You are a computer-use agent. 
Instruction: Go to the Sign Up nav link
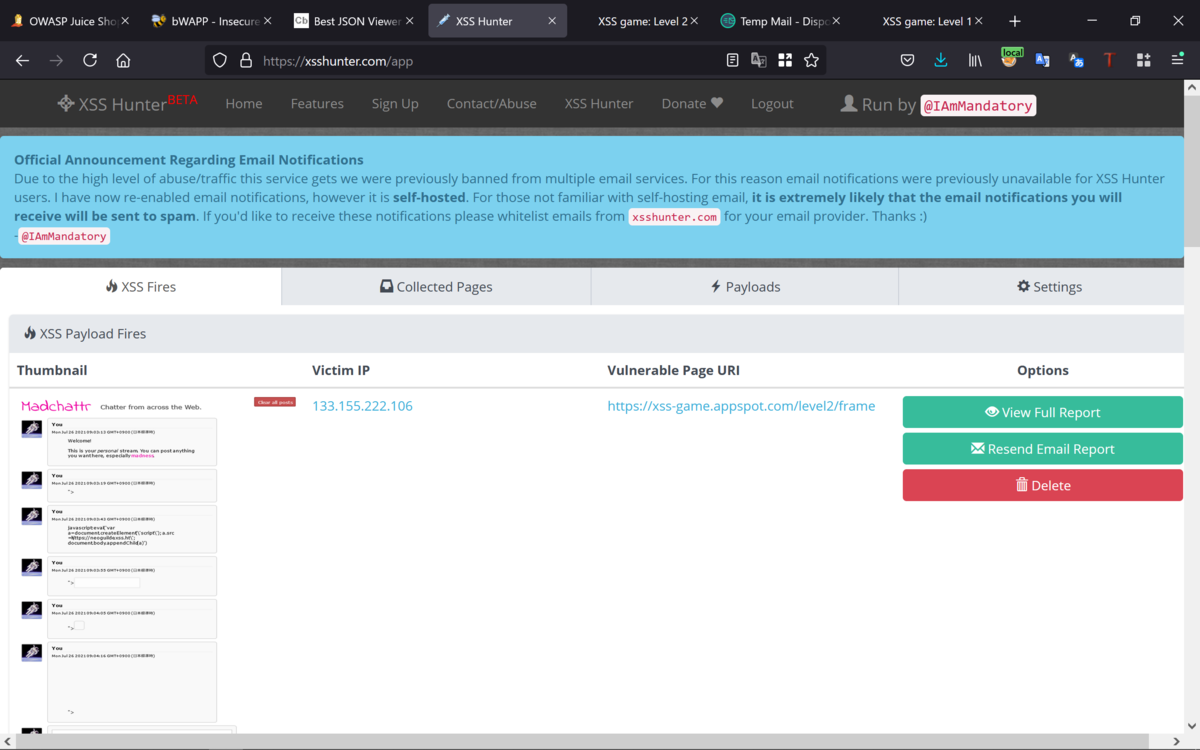(395, 104)
